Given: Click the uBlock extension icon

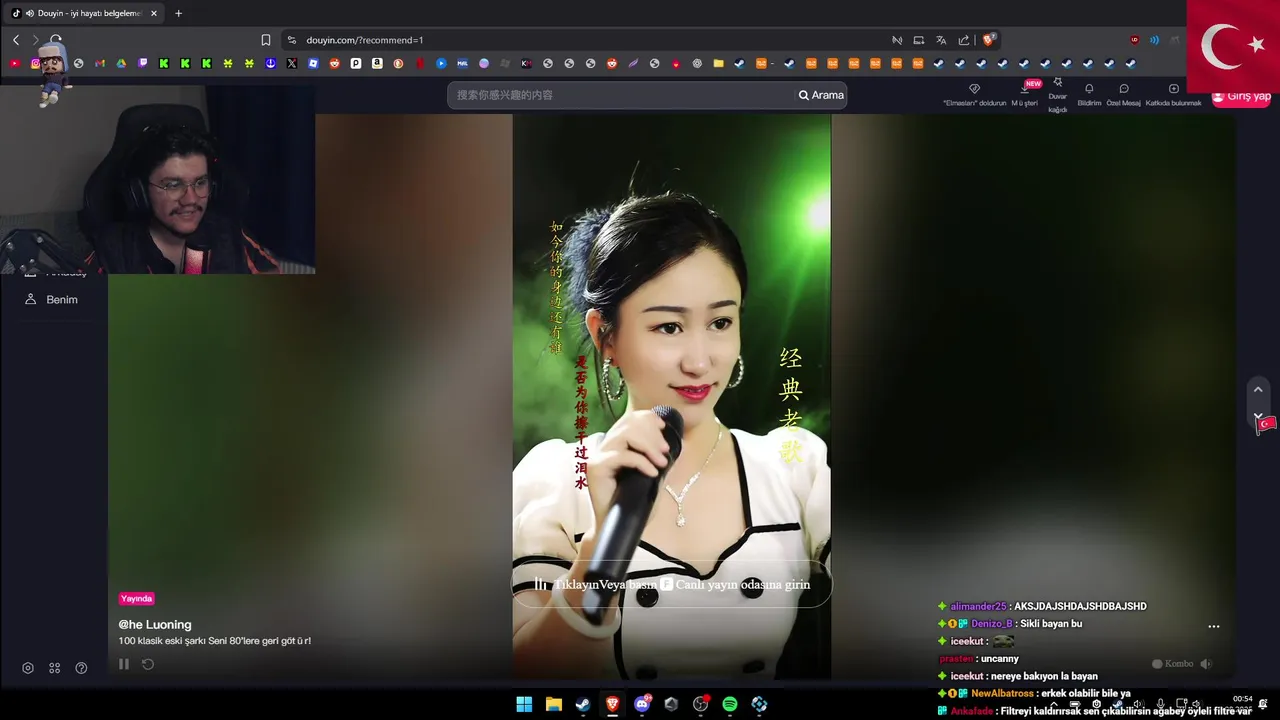Looking at the screenshot, I should pyautogui.click(x=1134, y=40).
